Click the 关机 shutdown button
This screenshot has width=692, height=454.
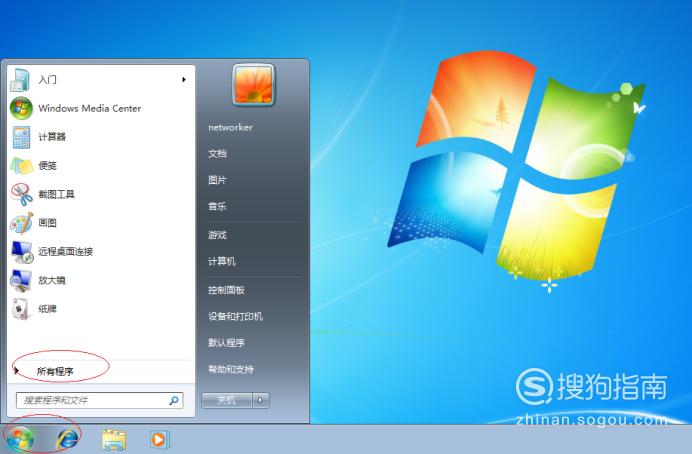(227, 400)
